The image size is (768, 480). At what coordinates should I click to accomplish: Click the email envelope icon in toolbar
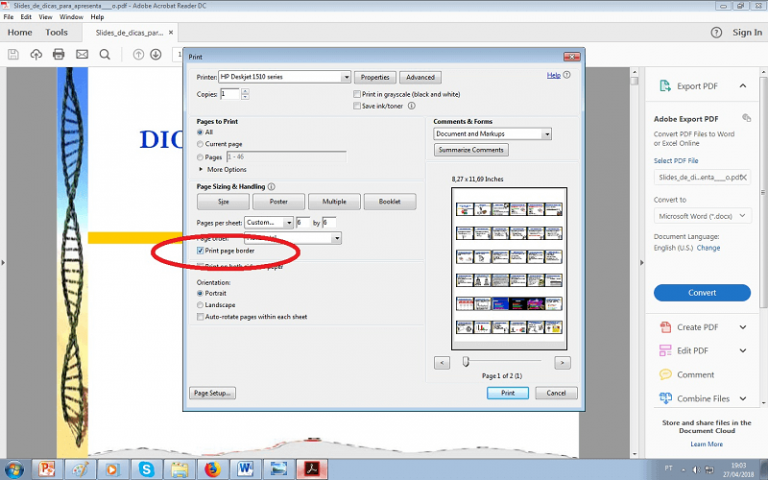tap(82, 54)
